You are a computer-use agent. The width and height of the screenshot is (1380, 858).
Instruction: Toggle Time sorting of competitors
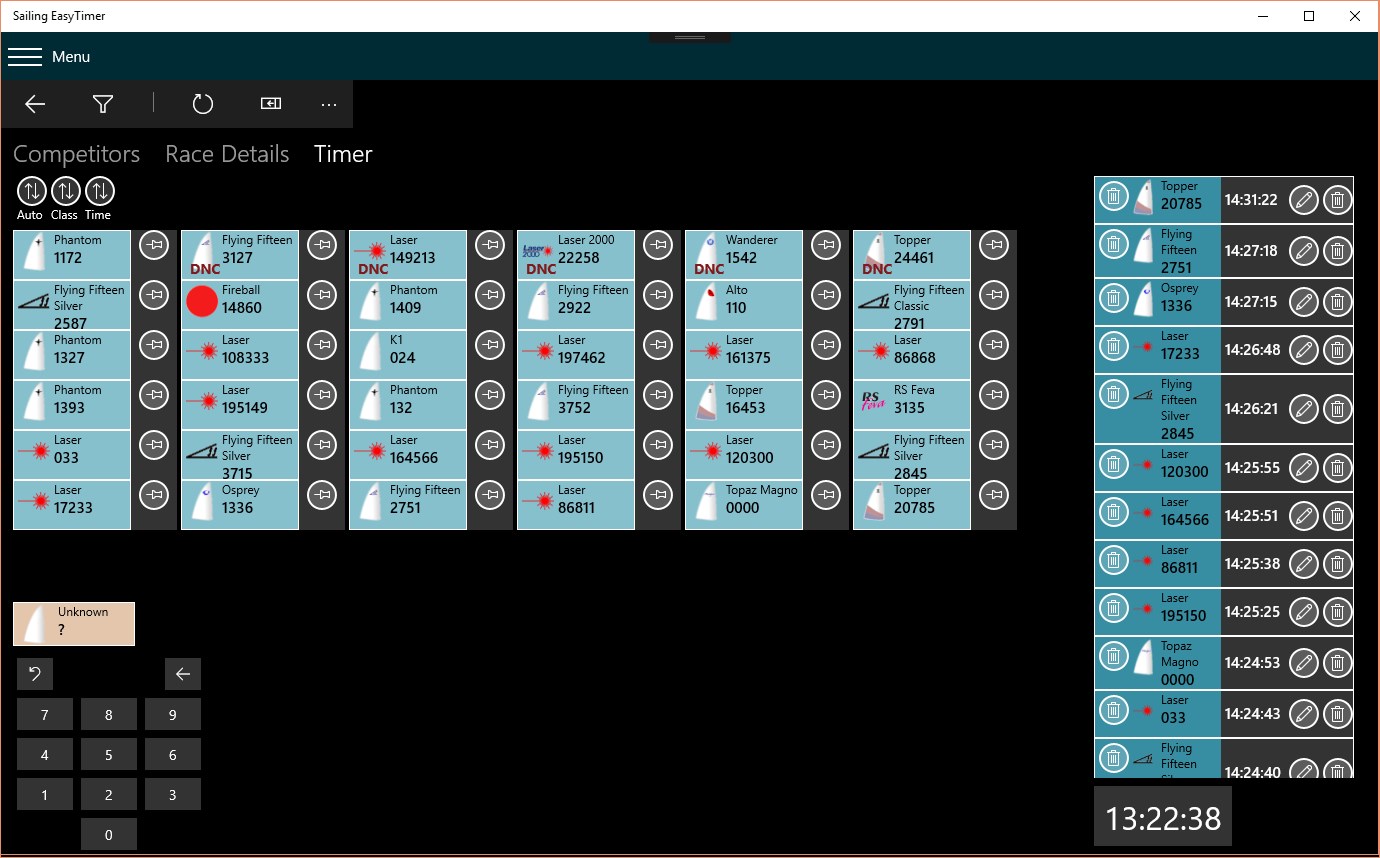point(97,190)
